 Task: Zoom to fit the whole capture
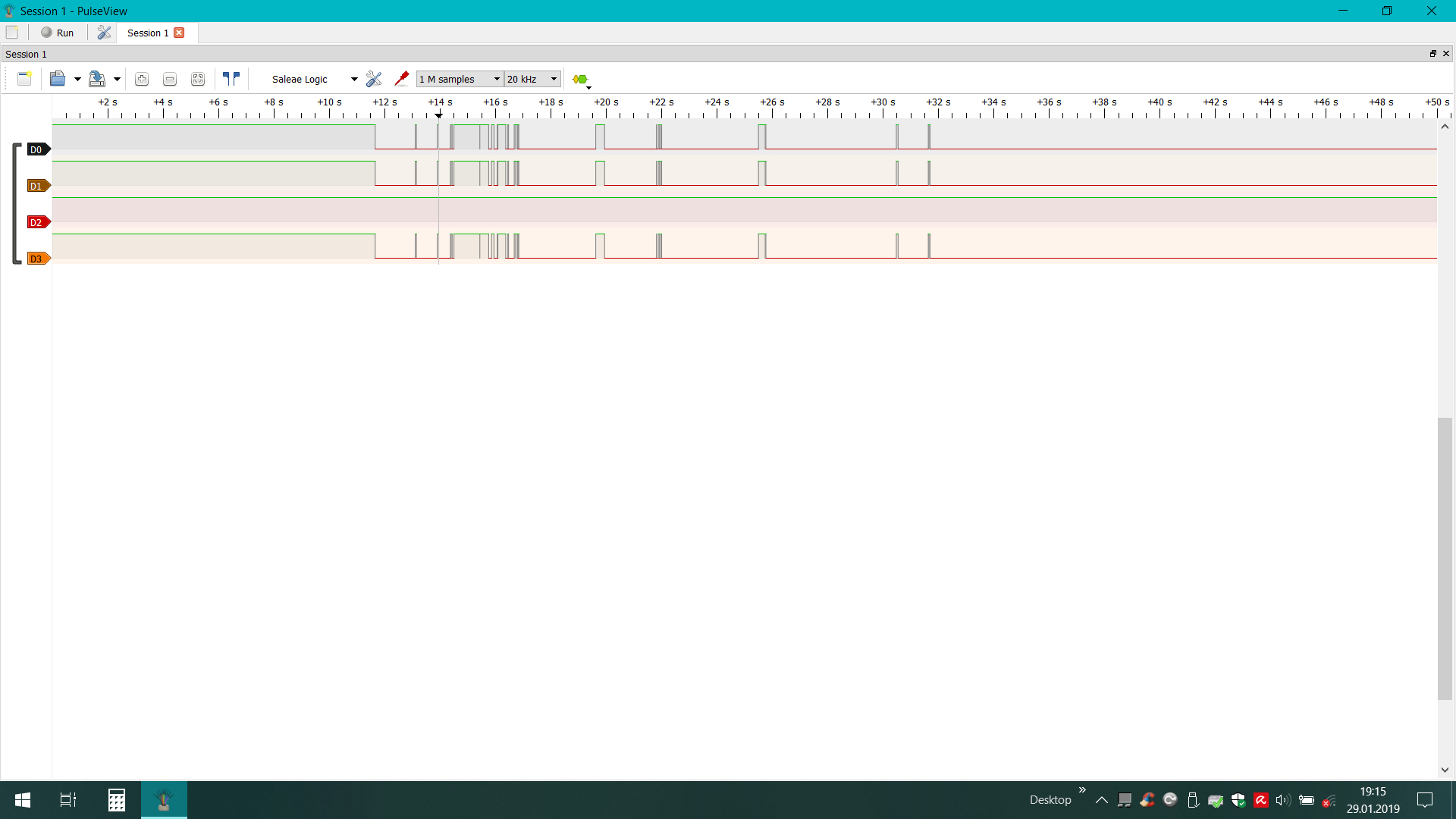(x=198, y=79)
